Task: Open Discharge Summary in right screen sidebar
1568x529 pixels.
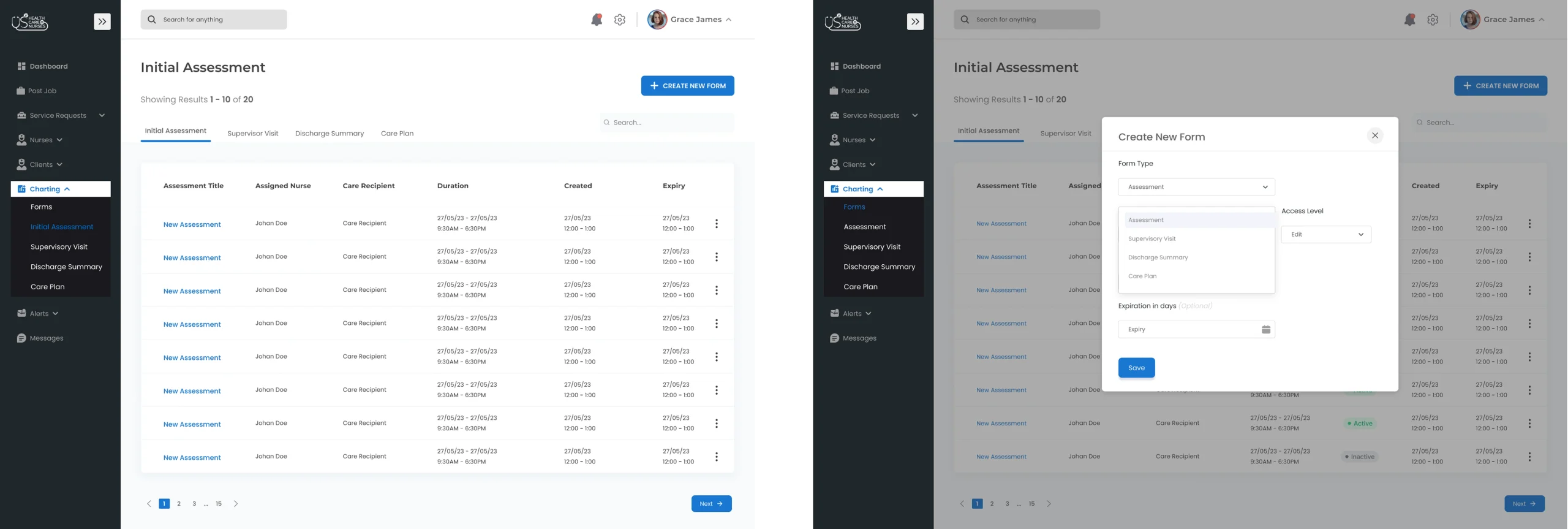Action: click(x=879, y=267)
